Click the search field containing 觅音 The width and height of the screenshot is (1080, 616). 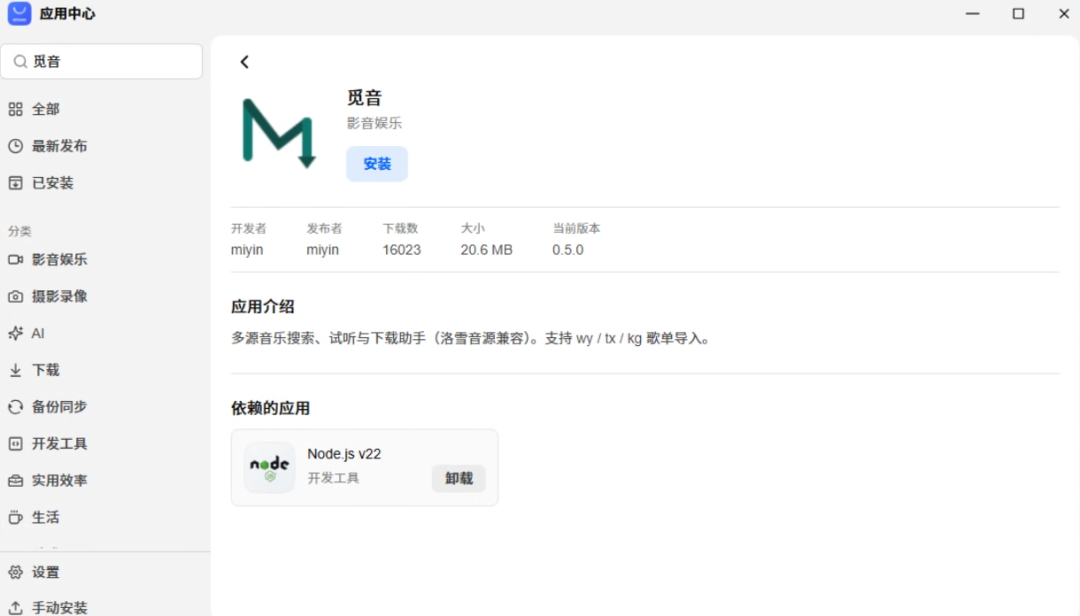pyautogui.click(x=102, y=61)
